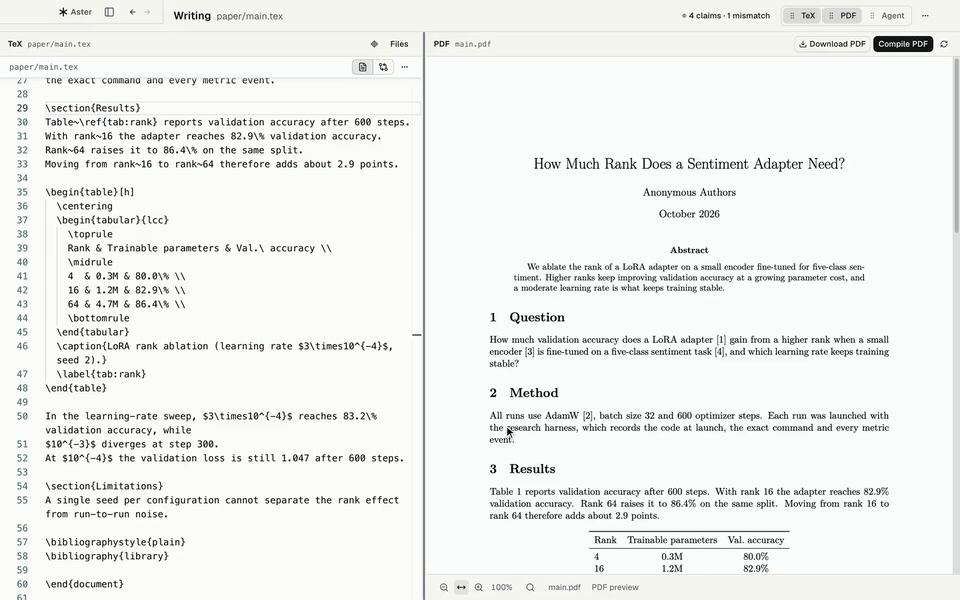The image size is (960, 600).
Task: Click the TeX tab drag handle
Action: (x=792, y=15)
